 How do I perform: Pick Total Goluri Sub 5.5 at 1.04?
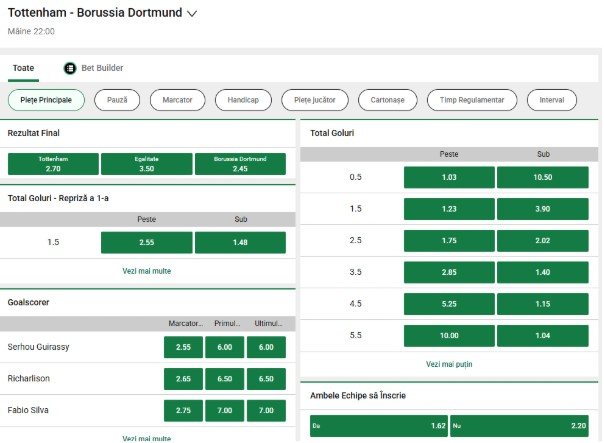coord(543,336)
